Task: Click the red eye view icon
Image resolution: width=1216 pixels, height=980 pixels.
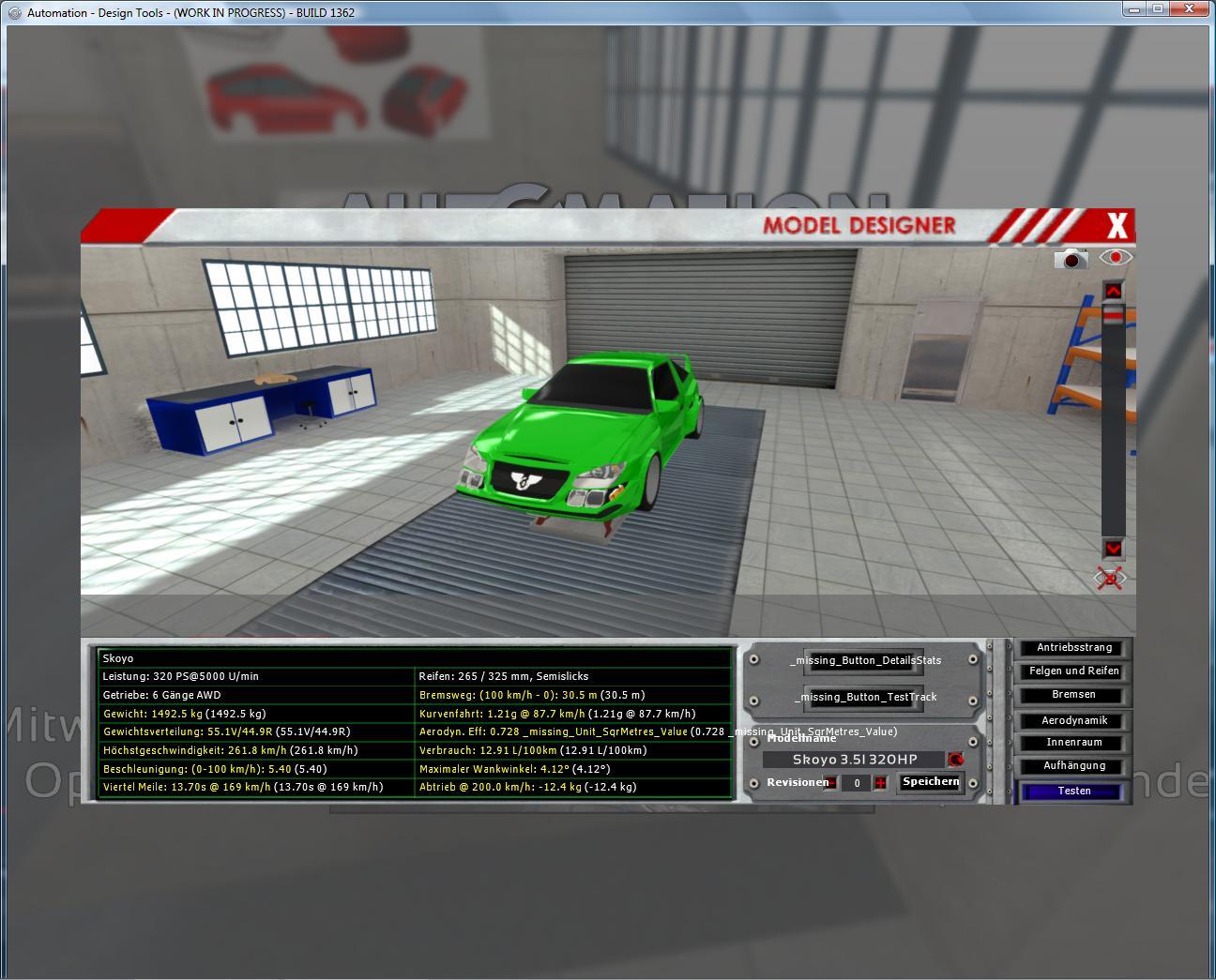Action: (x=1116, y=257)
